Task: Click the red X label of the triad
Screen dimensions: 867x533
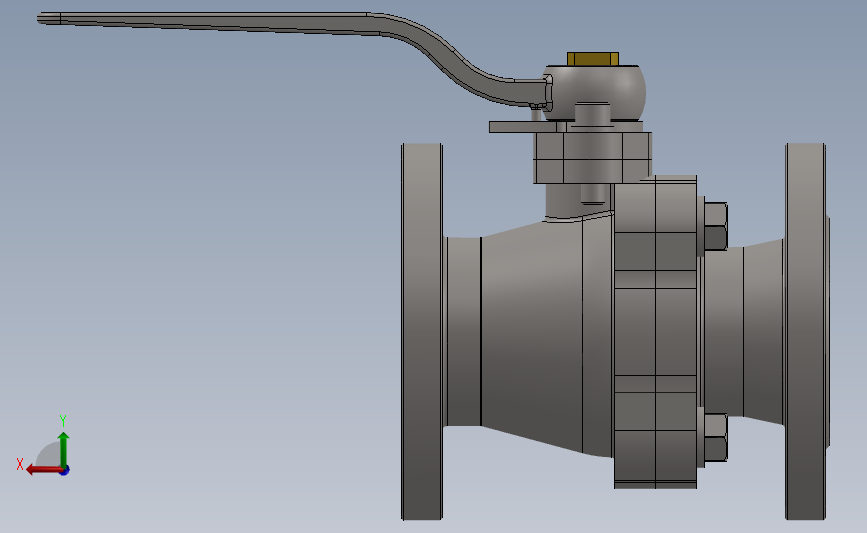Action: (x=20, y=464)
